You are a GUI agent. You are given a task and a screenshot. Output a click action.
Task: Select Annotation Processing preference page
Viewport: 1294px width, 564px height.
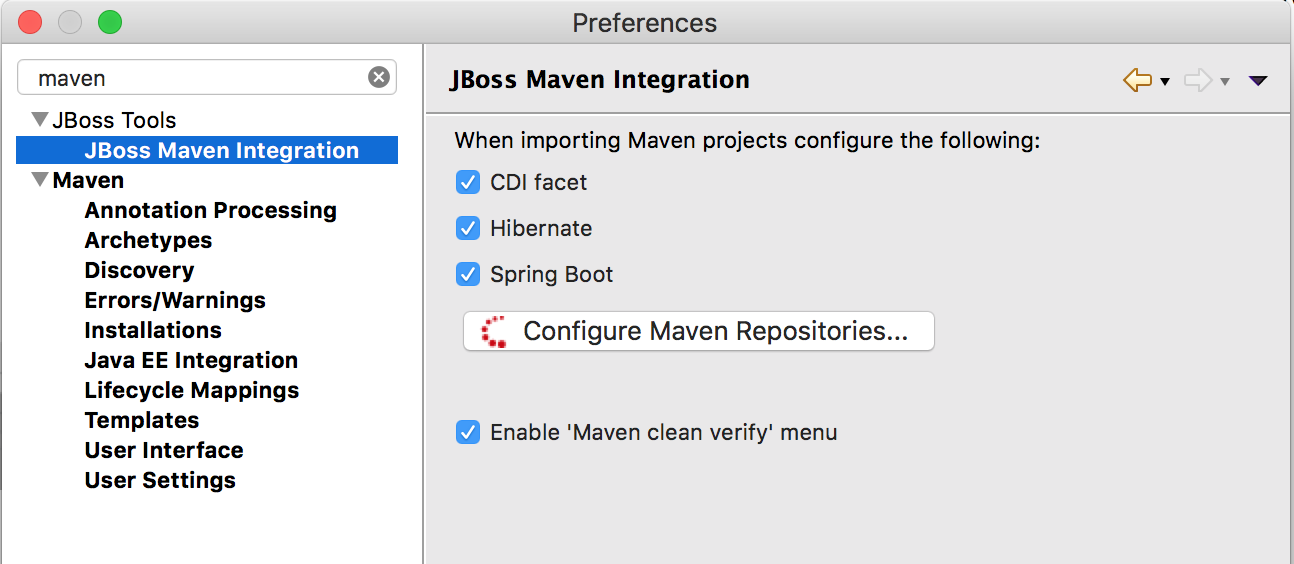tap(210, 210)
